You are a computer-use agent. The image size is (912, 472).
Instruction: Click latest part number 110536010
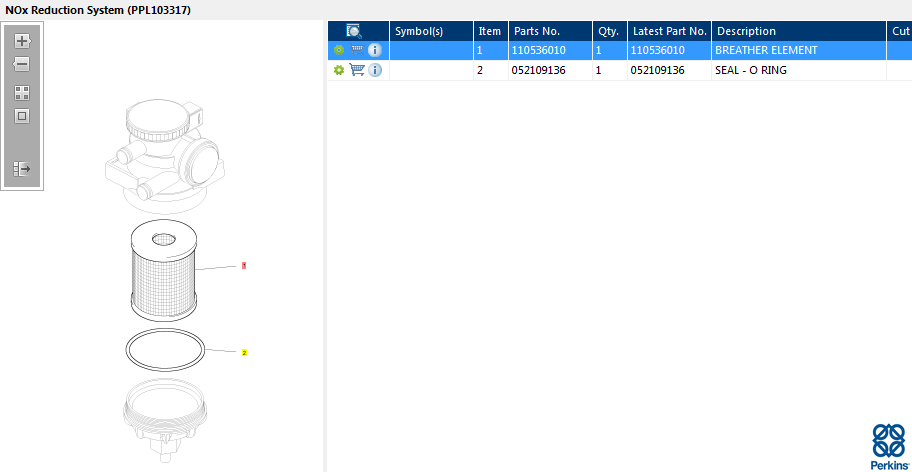coord(657,51)
